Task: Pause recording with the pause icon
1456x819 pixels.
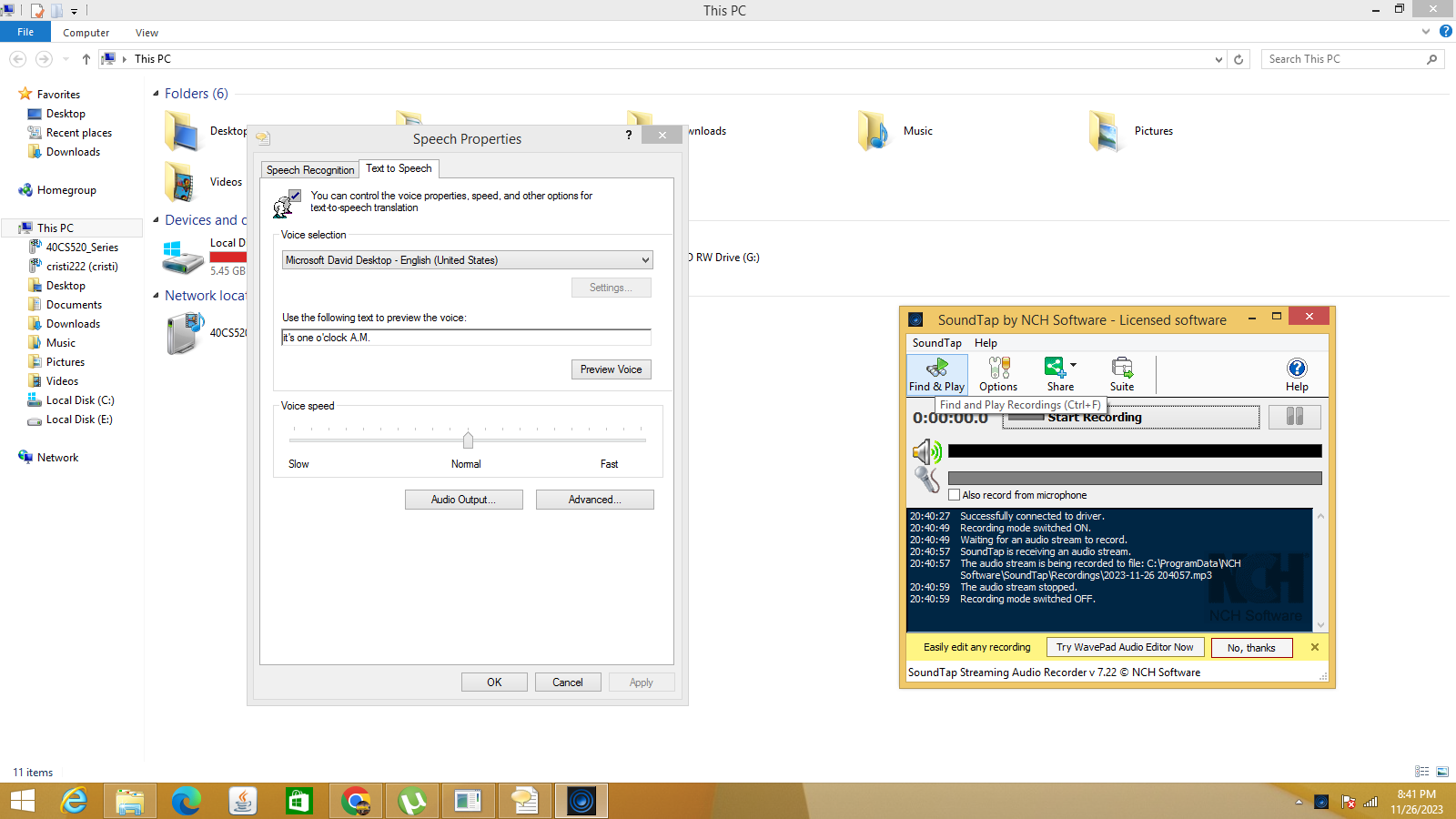Action: coord(1294,416)
